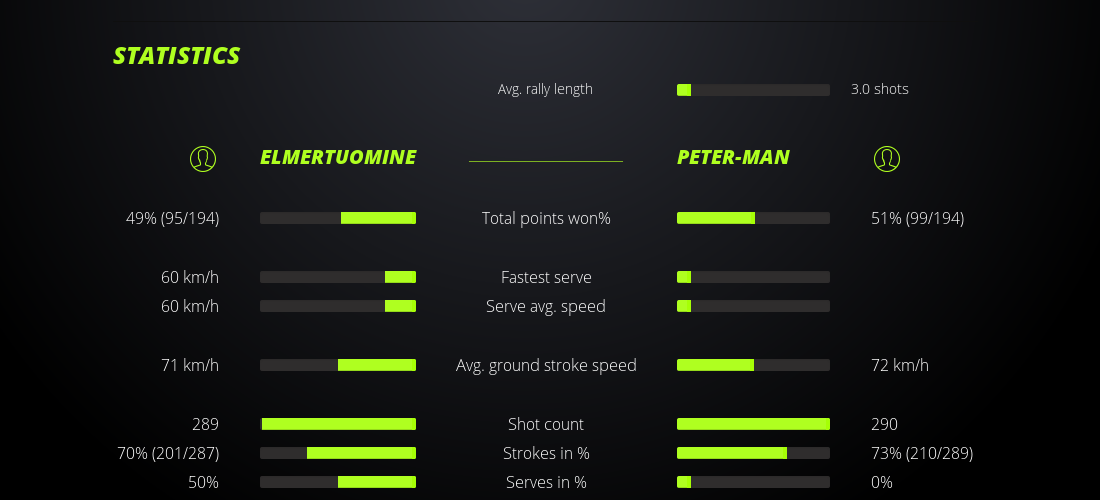Select the 'Fastest serve' label
This screenshot has height=500, width=1100.
coord(546,277)
